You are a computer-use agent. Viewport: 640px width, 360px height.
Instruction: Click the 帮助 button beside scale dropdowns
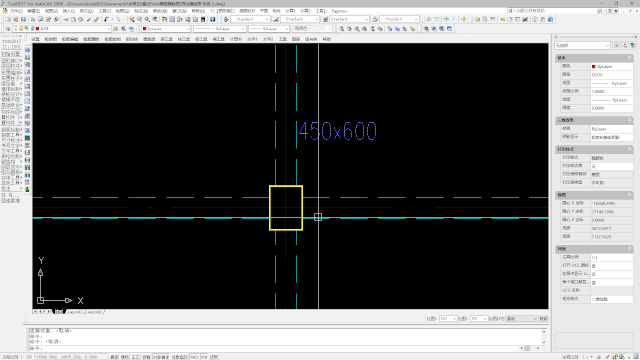543,318
